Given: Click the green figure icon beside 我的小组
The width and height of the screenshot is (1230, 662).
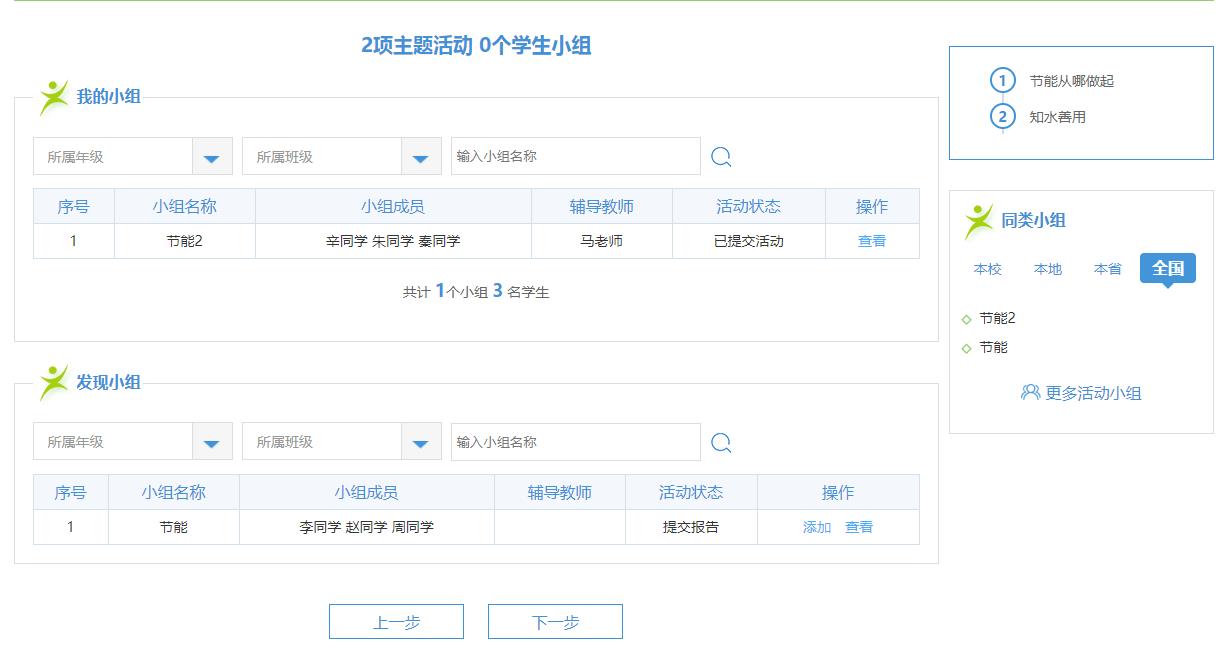Looking at the screenshot, I should (54, 98).
